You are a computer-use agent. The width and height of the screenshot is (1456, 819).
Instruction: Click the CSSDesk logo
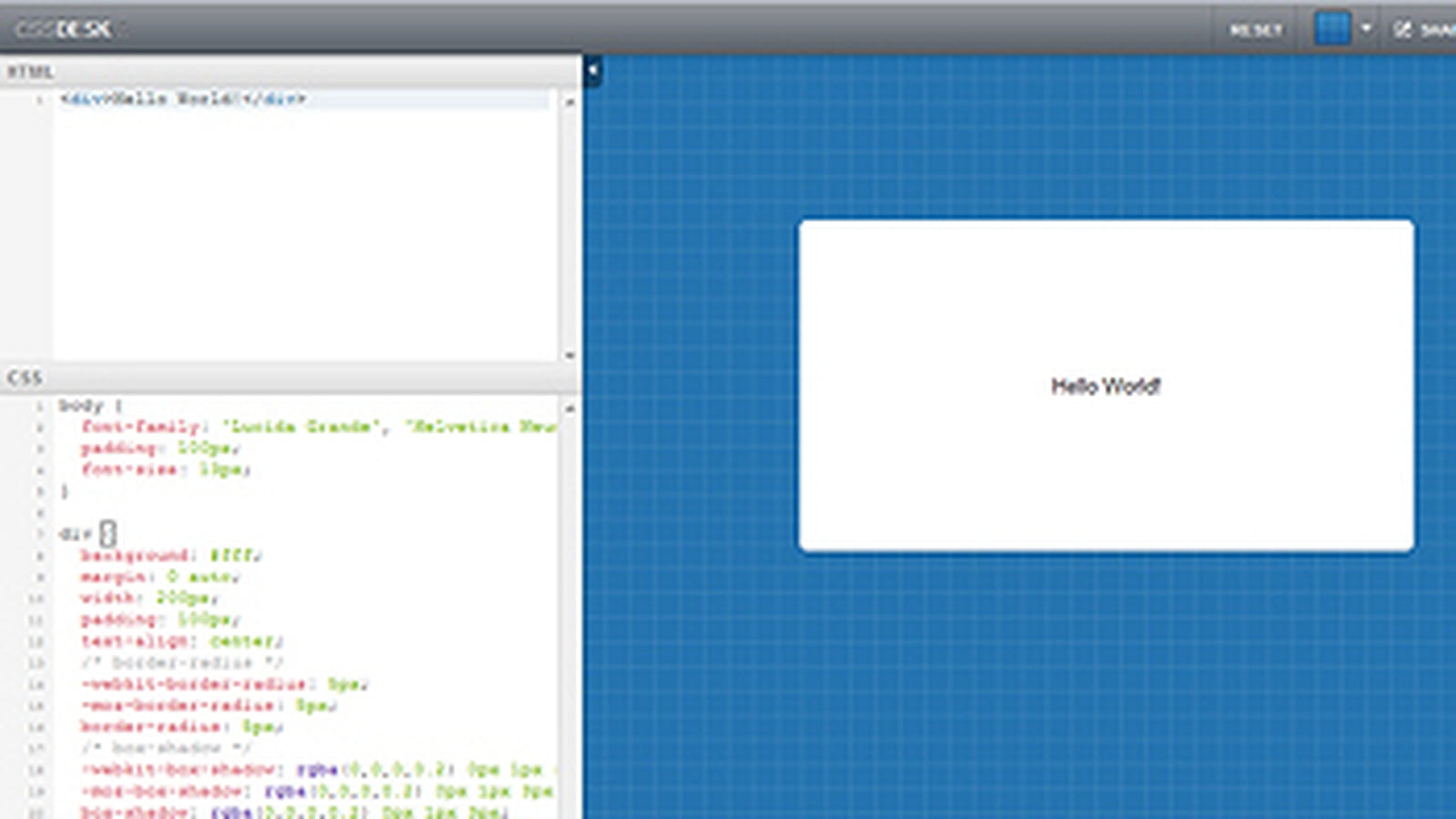coord(63,30)
